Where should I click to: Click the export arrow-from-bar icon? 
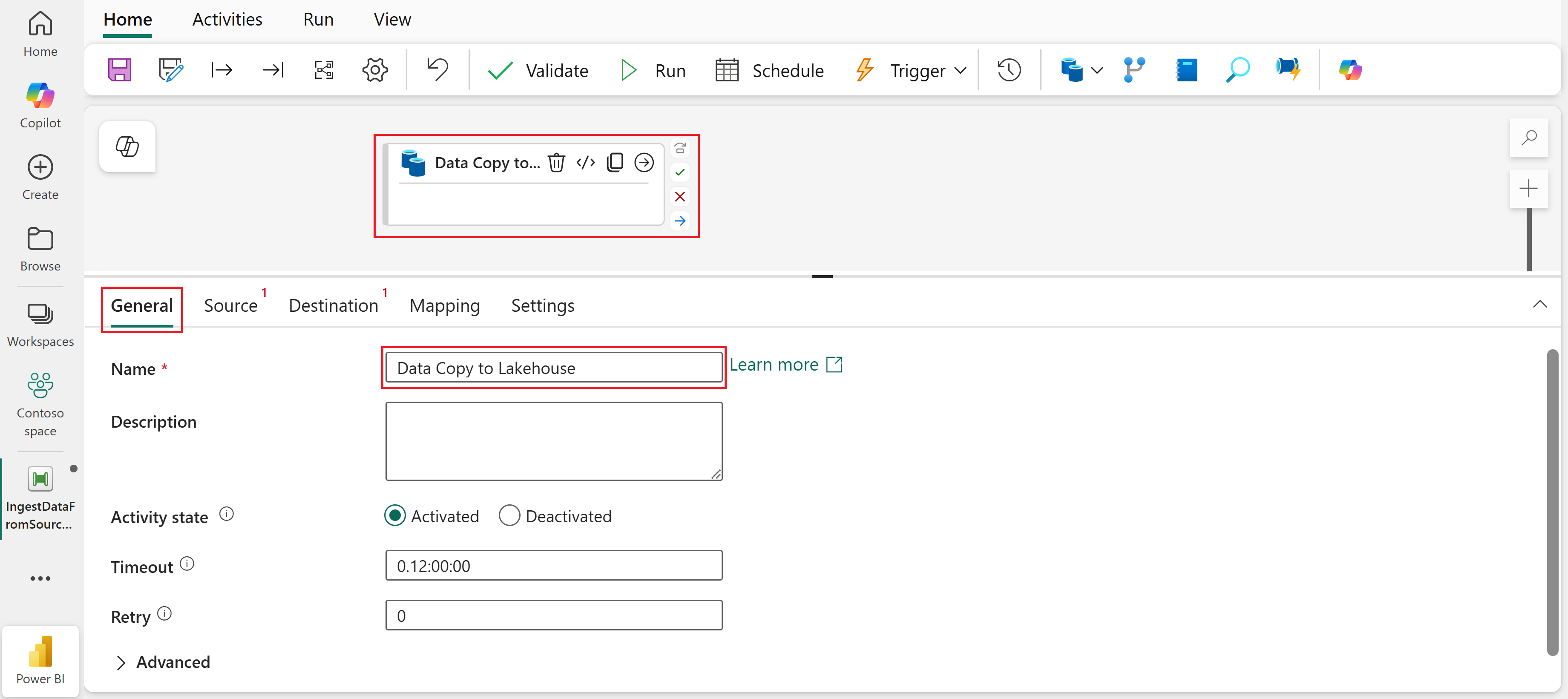pos(222,70)
